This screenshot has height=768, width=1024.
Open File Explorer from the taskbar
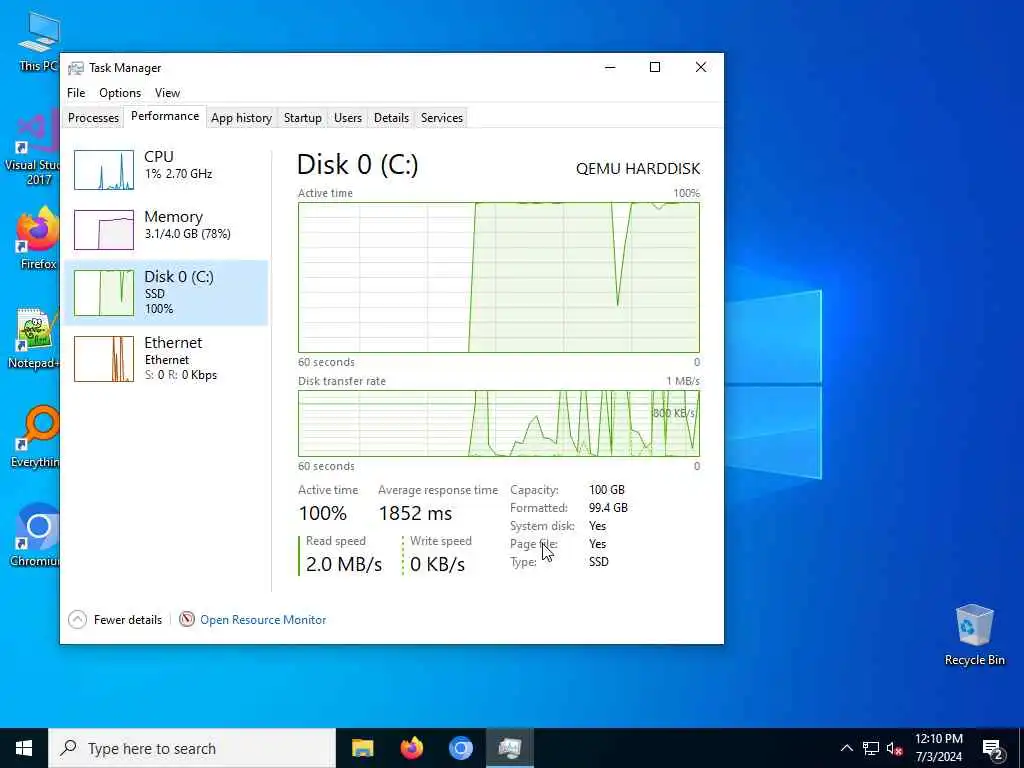click(362, 748)
